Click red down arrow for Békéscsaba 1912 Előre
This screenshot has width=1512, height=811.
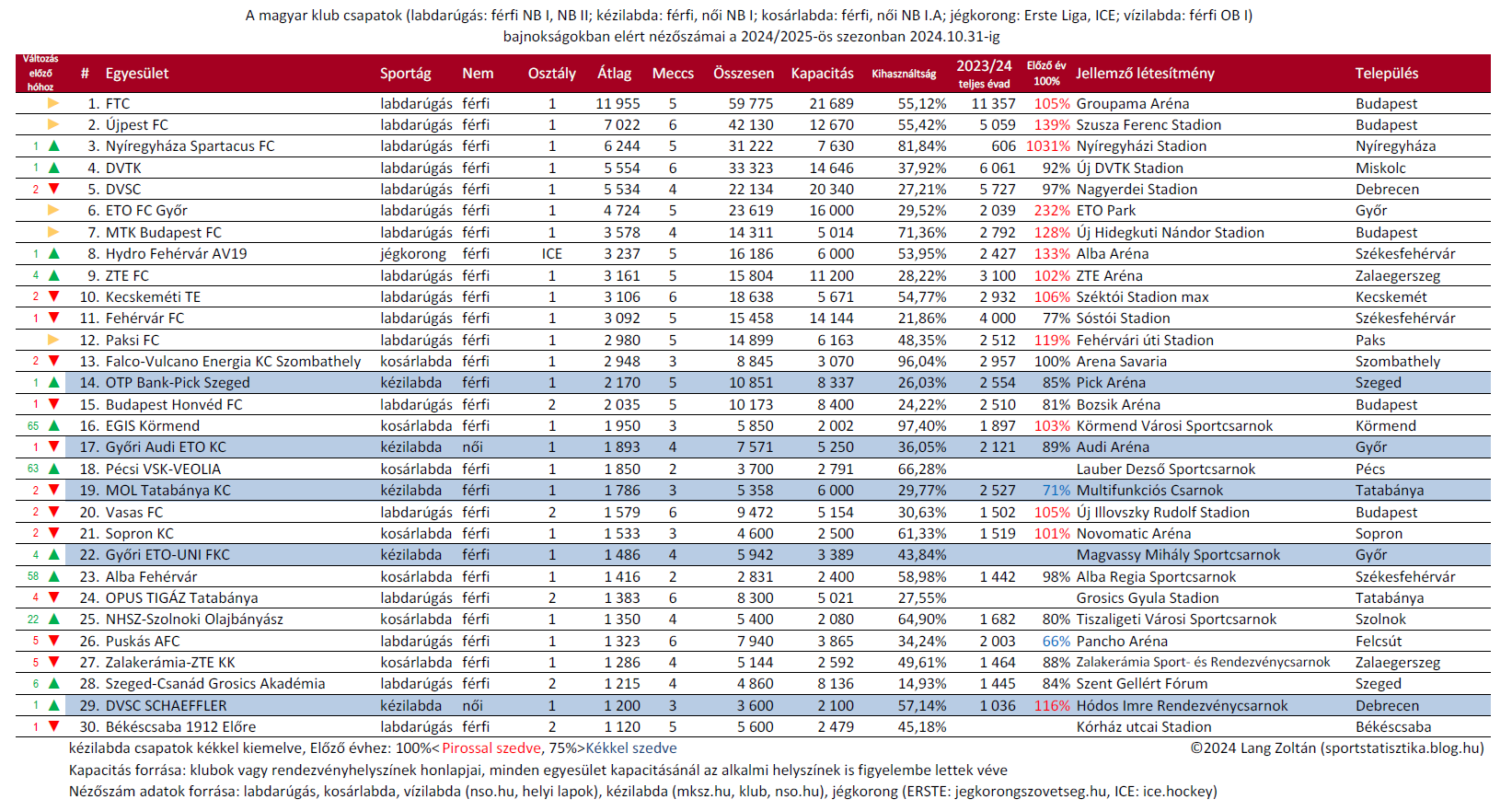pos(53,726)
